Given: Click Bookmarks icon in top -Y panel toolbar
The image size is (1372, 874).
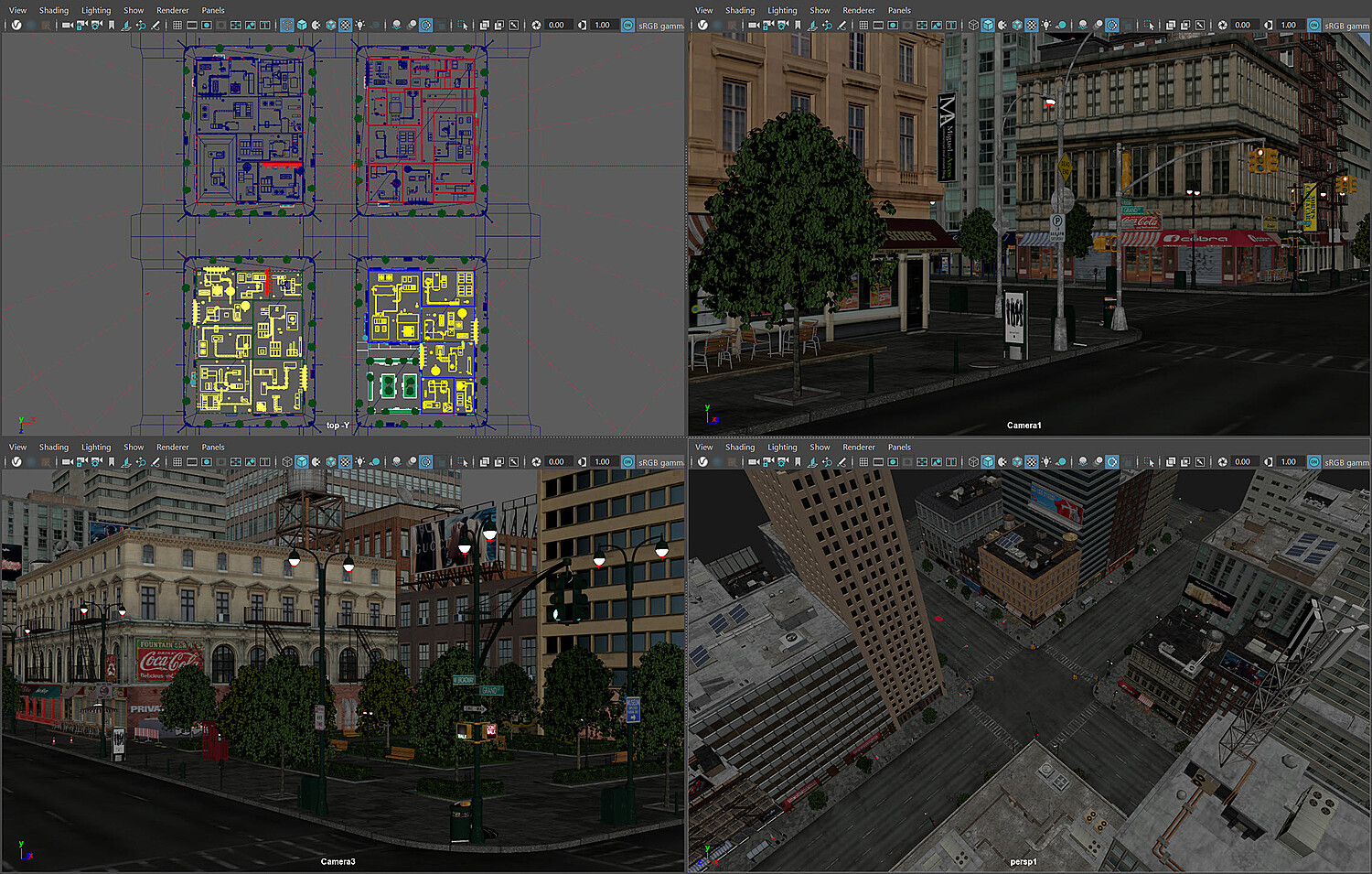Looking at the screenshot, I should pos(112,26).
